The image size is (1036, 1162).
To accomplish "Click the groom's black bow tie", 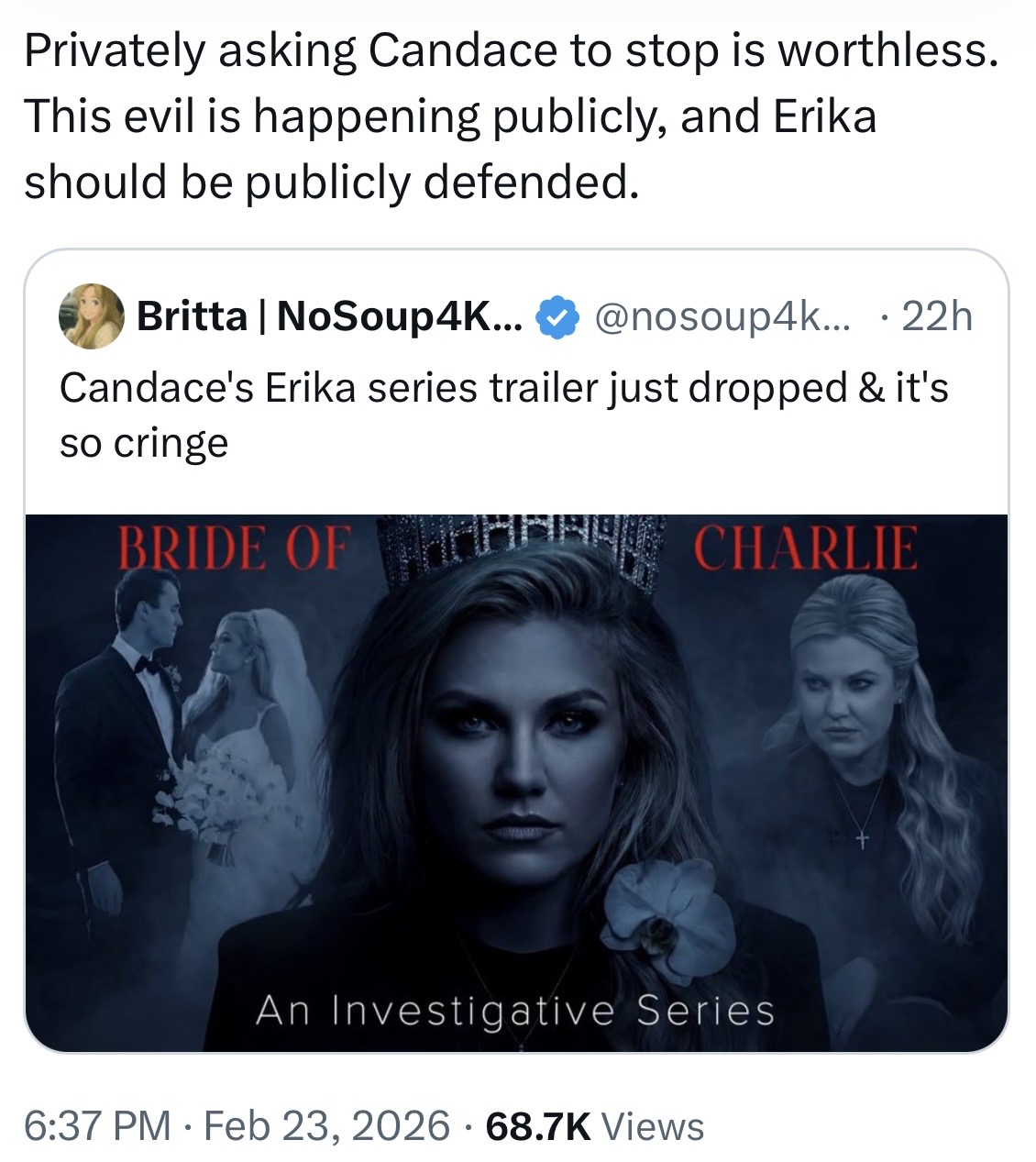I will click(x=147, y=665).
